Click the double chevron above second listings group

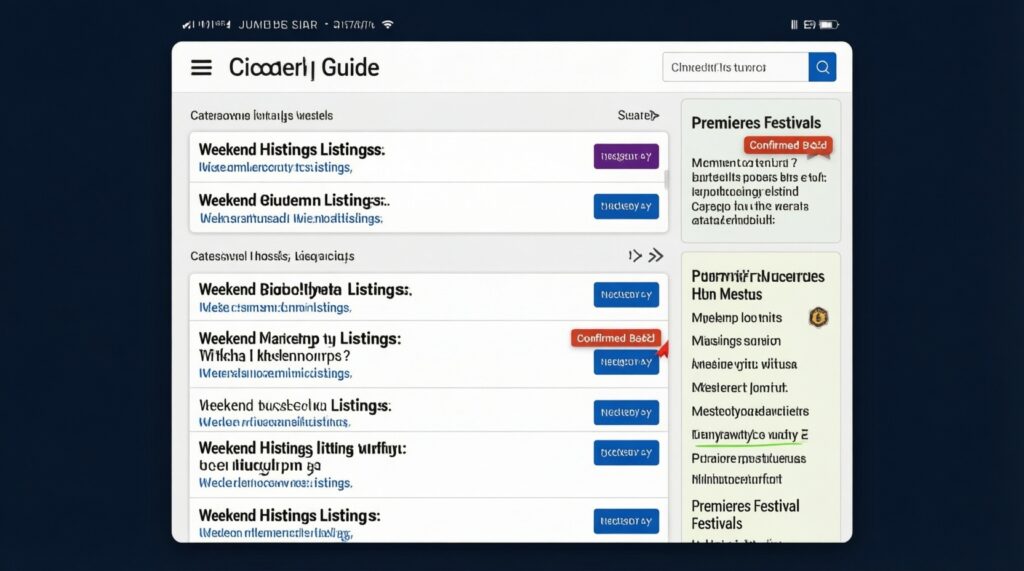(656, 256)
